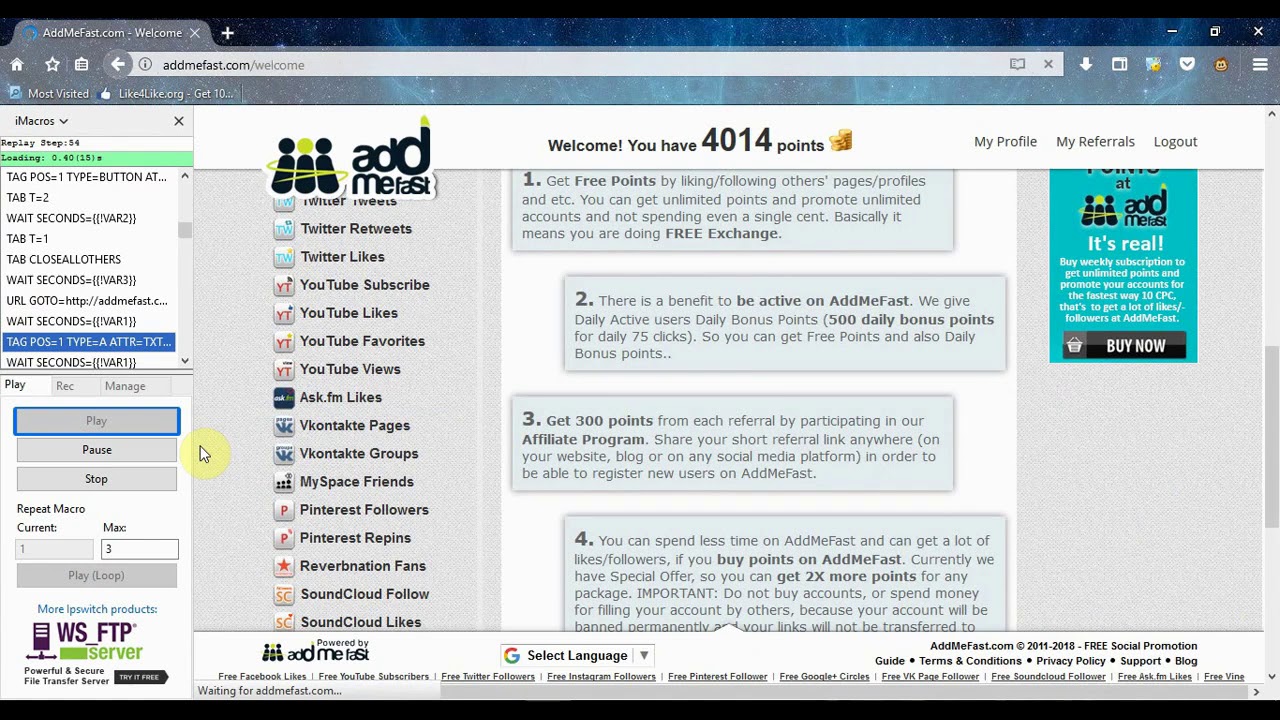Open Pinterest Repins menu link
The width and height of the screenshot is (1280, 720).
click(355, 538)
